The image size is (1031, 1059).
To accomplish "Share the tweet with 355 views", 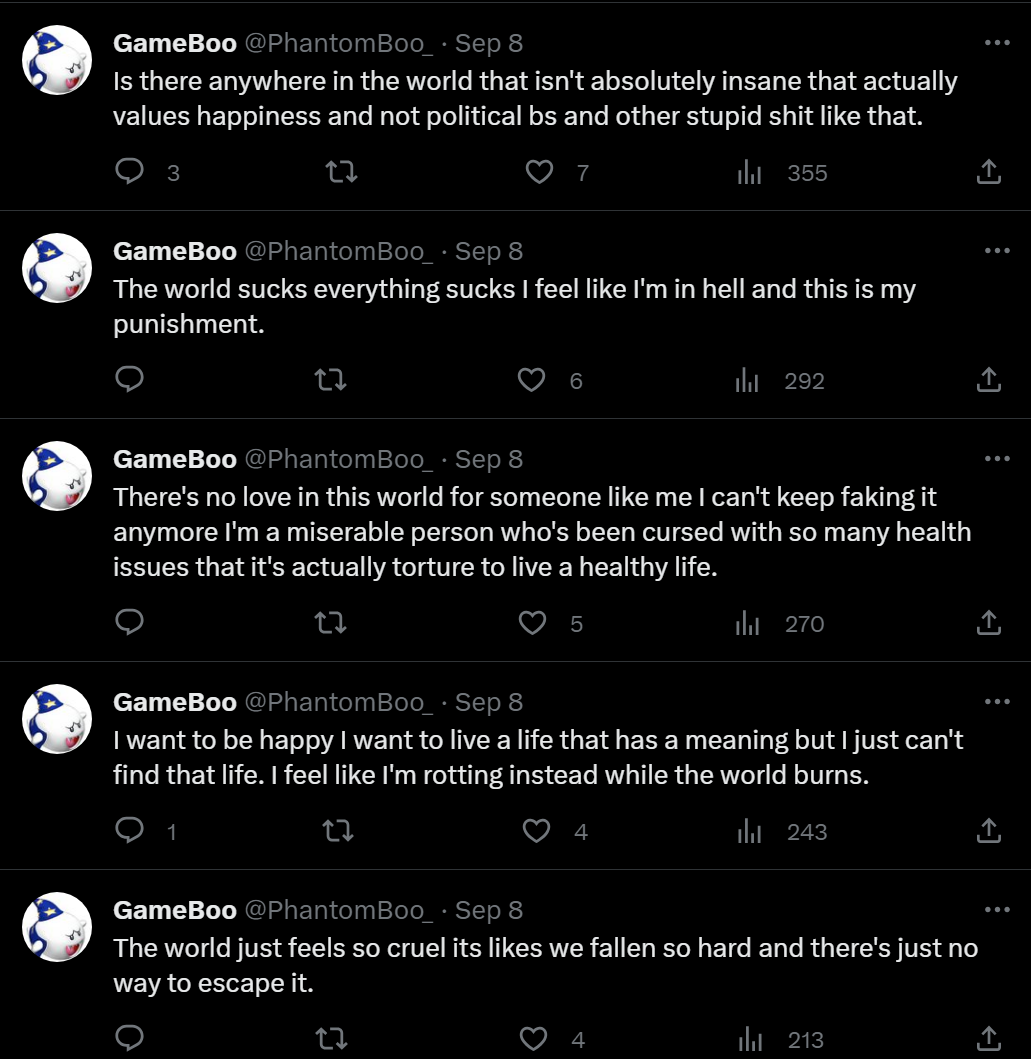I will click(x=988, y=172).
